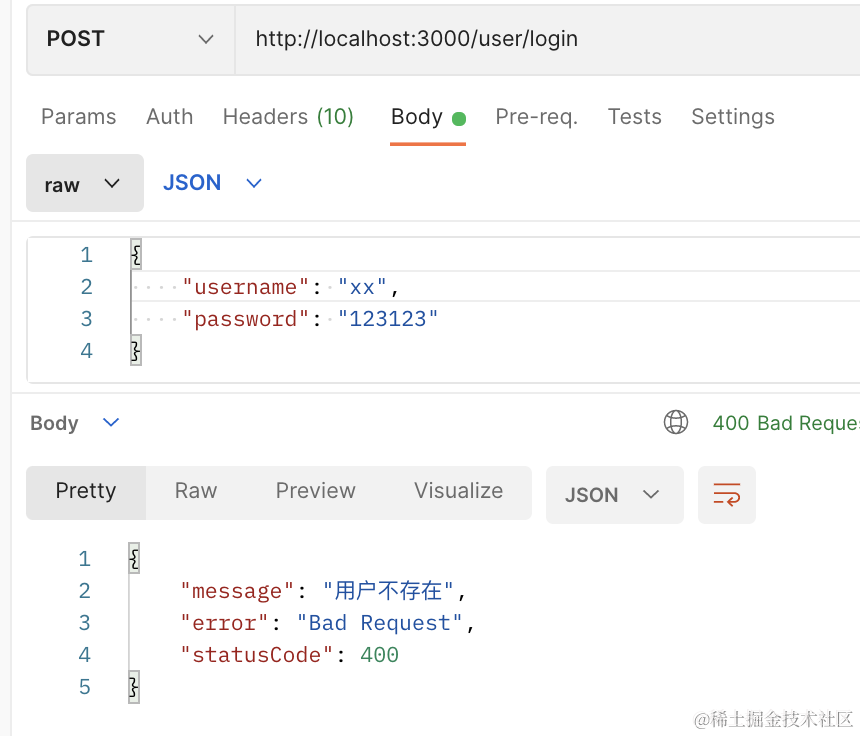This screenshot has height=736, width=860.
Task: Go to the Pre-req. tab
Action: [x=536, y=117]
